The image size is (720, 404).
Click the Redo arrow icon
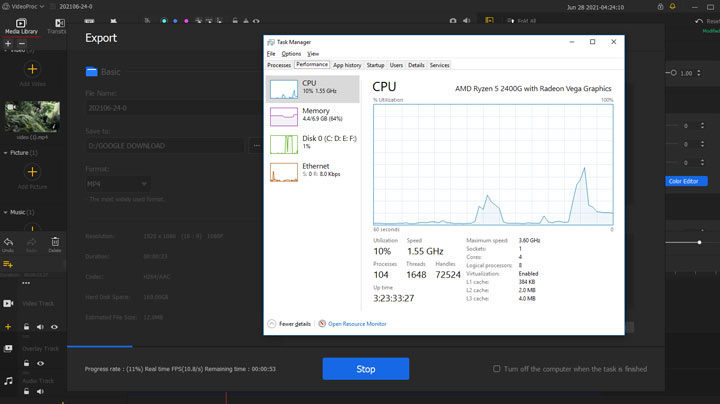coord(31,242)
